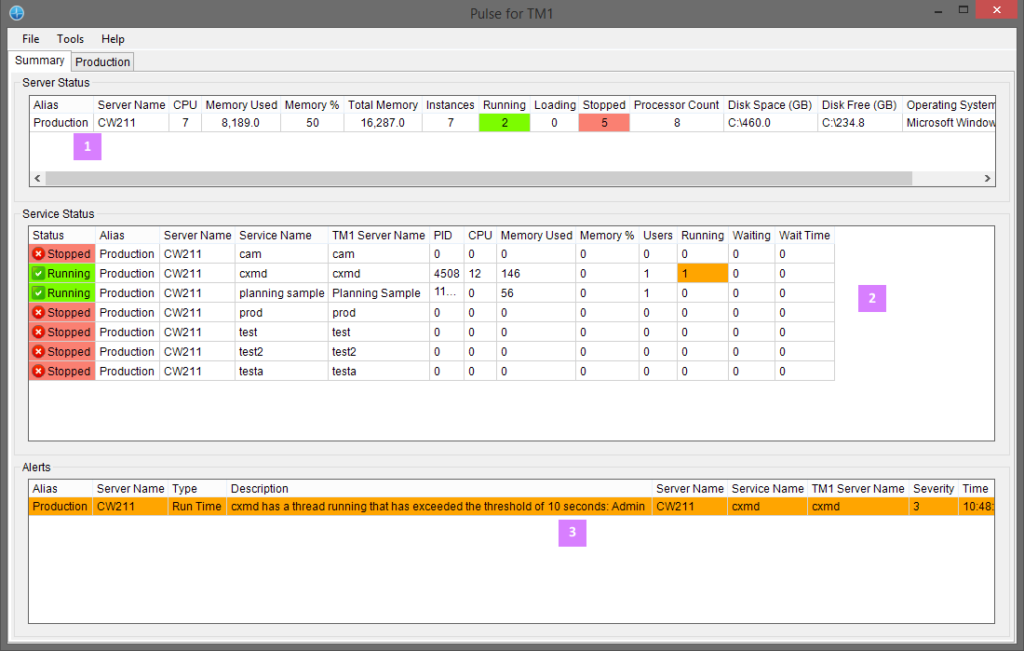Click the green running icon for cxmd service

[x=39, y=274]
